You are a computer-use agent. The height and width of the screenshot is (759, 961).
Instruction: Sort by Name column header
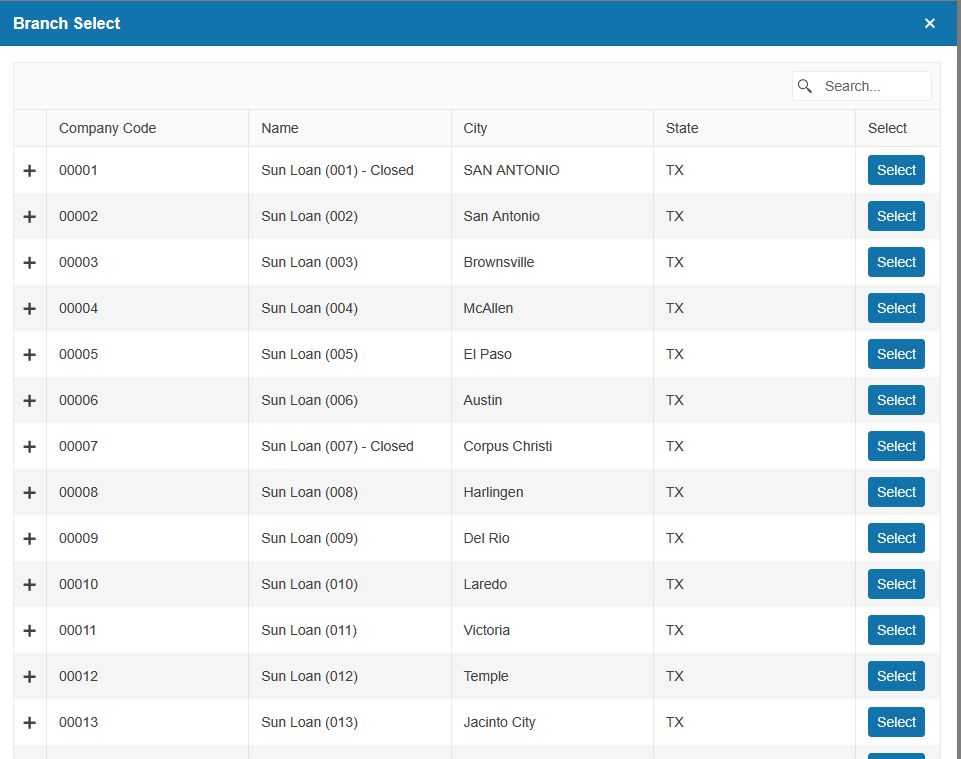[350, 128]
